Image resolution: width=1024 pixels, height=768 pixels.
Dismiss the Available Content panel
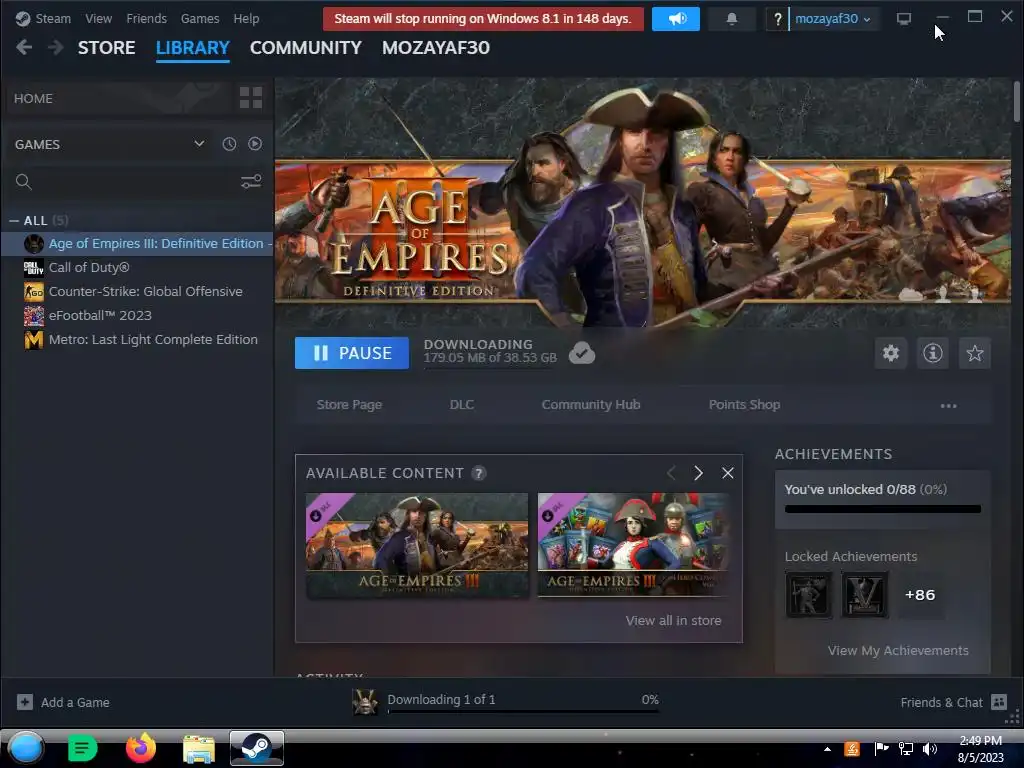pyautogui.click(x=728, y=473)
